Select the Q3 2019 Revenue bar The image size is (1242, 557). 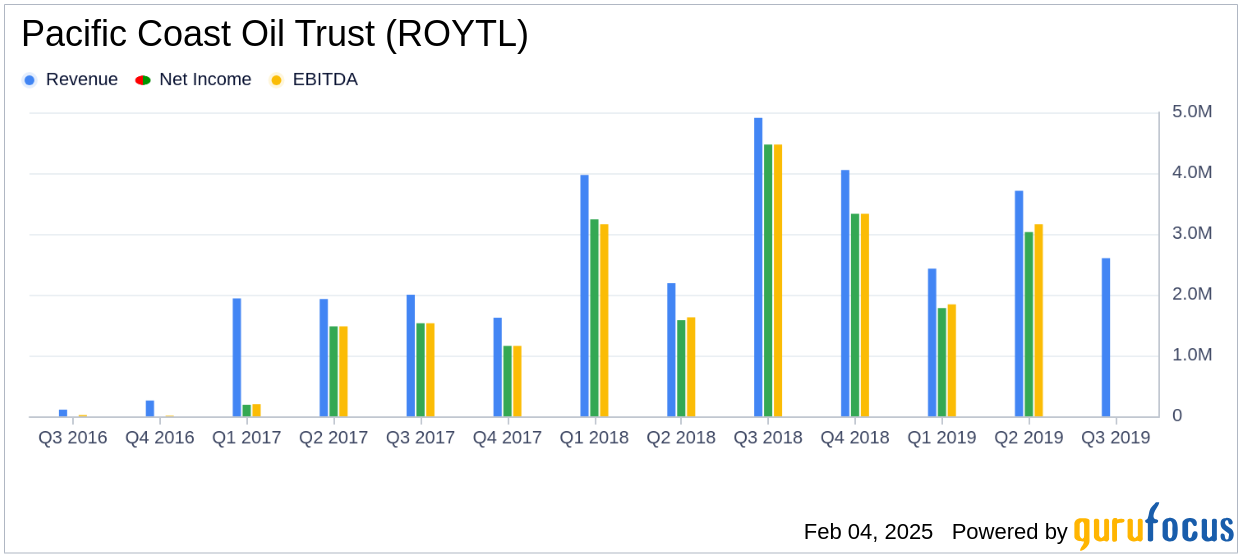[x=1106, y=337]
